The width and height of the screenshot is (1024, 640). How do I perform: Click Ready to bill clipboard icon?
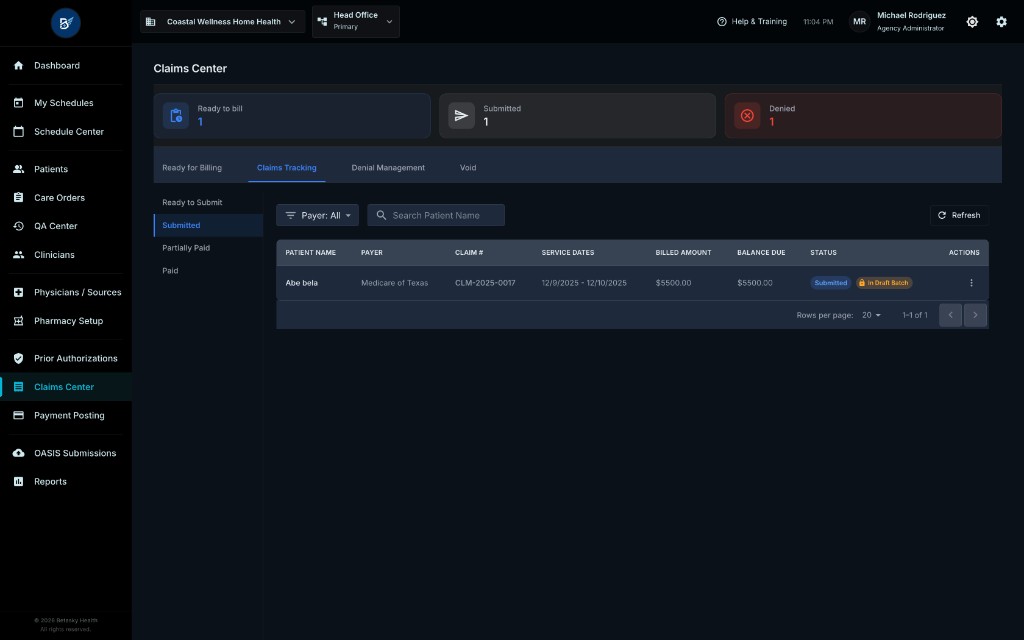pyautogui.click(x=176, y=116)
